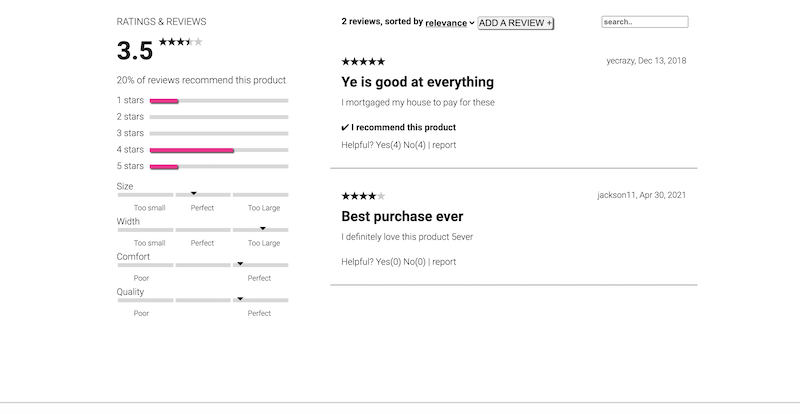Click the Quality indicator triangle marker

(240, 299)
